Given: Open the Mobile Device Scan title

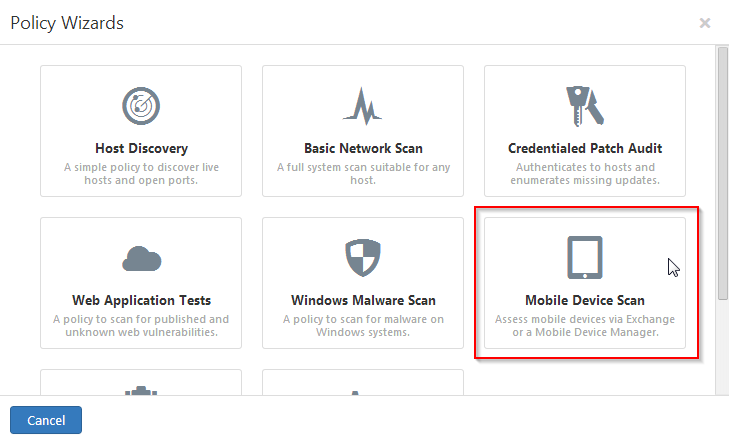Looking at the screenshot, I should click(x=585, y=300).
